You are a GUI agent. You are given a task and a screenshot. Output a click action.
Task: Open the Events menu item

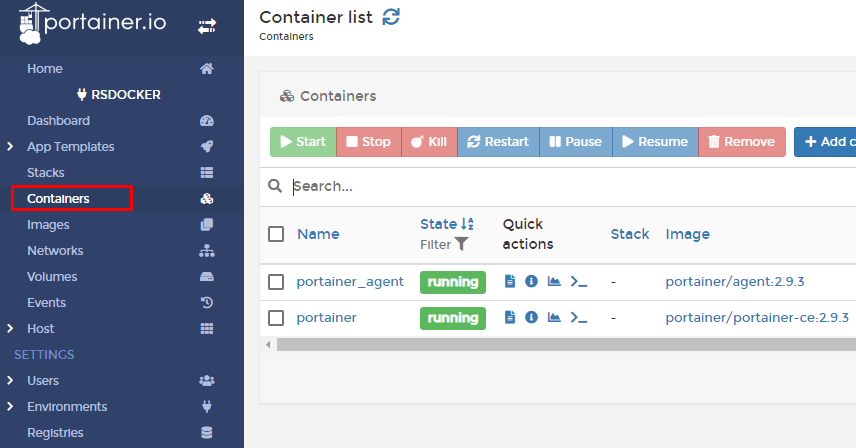pos(46,303)
